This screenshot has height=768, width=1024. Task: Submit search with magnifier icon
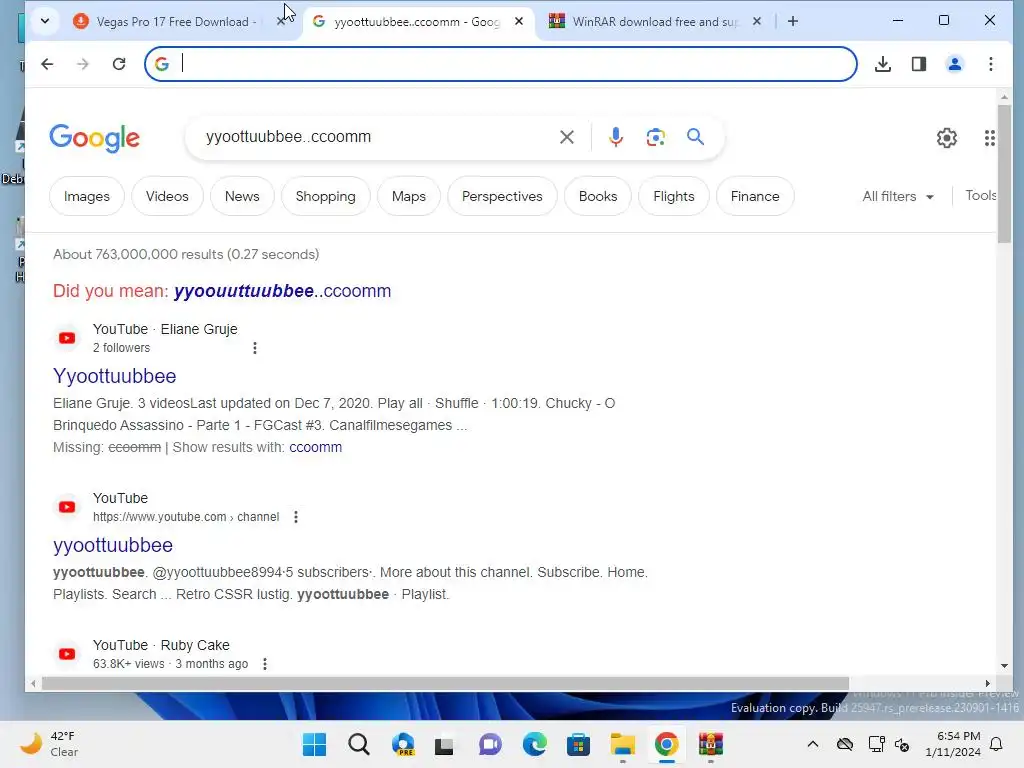point(696,137)
